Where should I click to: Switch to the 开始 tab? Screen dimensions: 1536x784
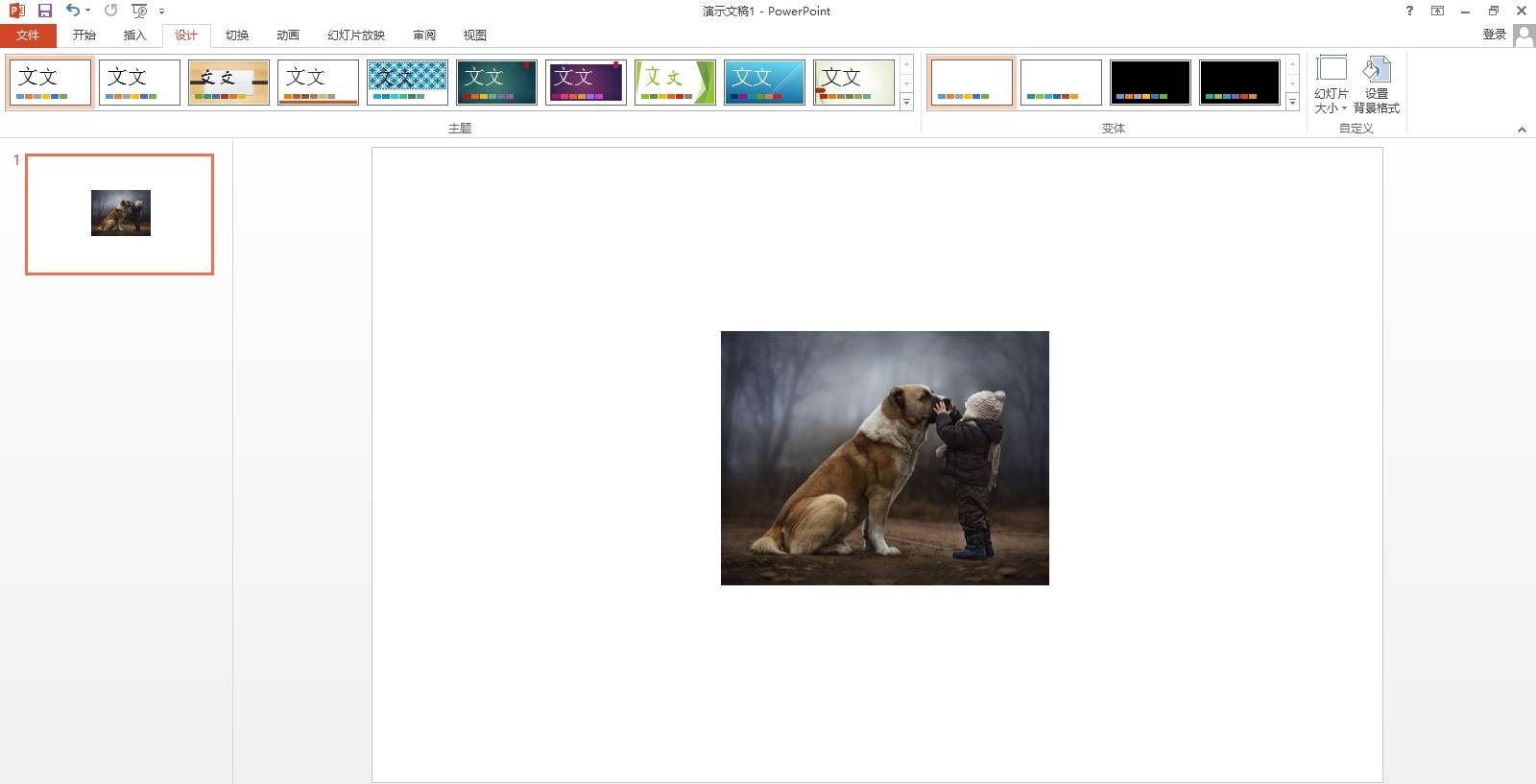(84, 36)
